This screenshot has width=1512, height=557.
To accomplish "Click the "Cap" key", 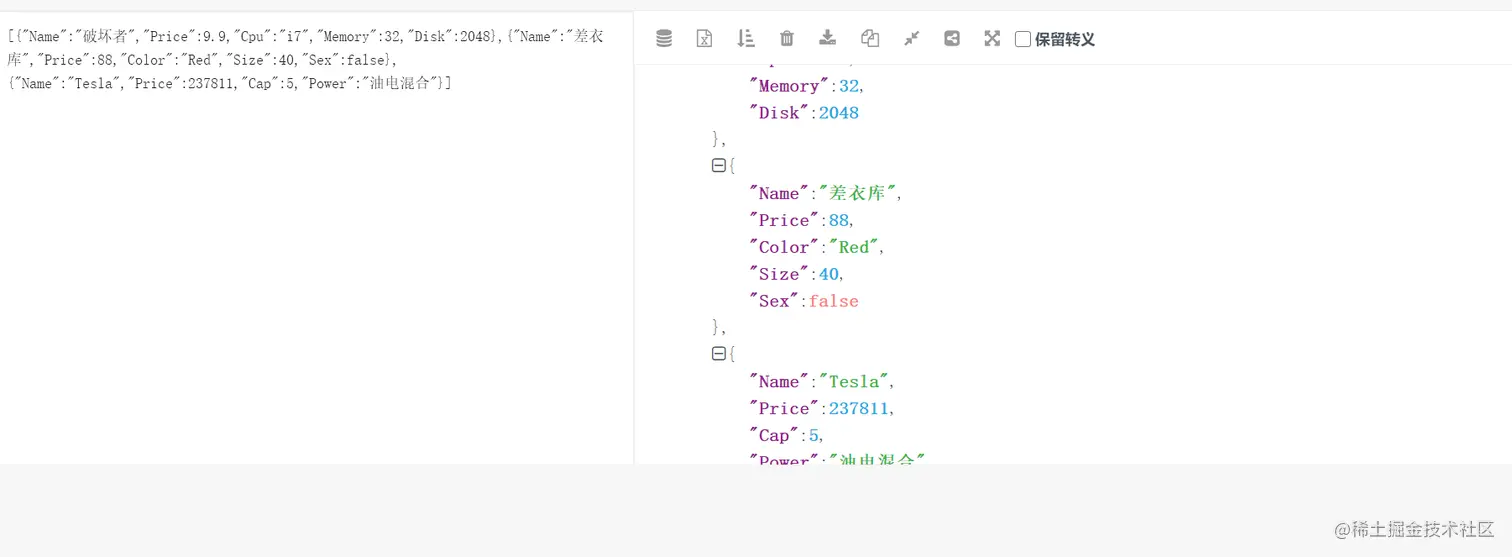I will point(775,436).
